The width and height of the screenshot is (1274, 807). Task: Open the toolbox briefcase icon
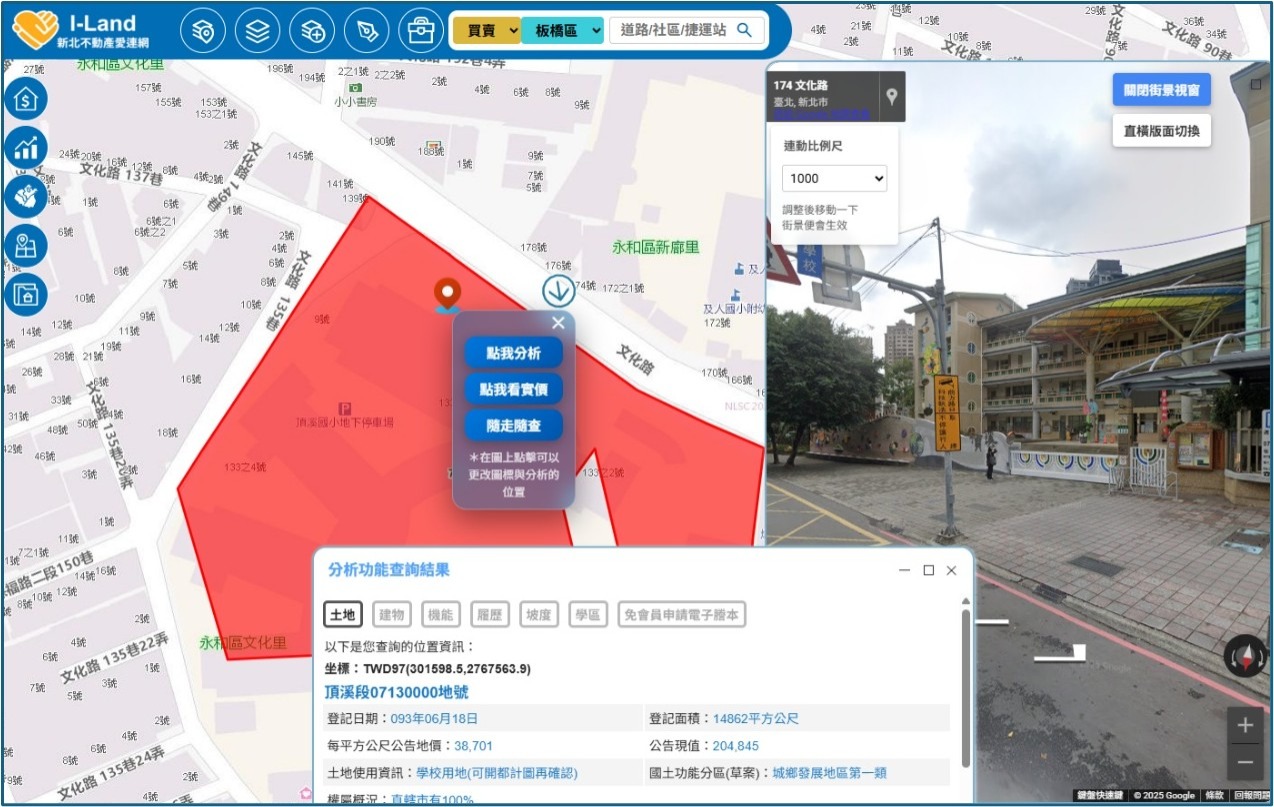(421, 31)
